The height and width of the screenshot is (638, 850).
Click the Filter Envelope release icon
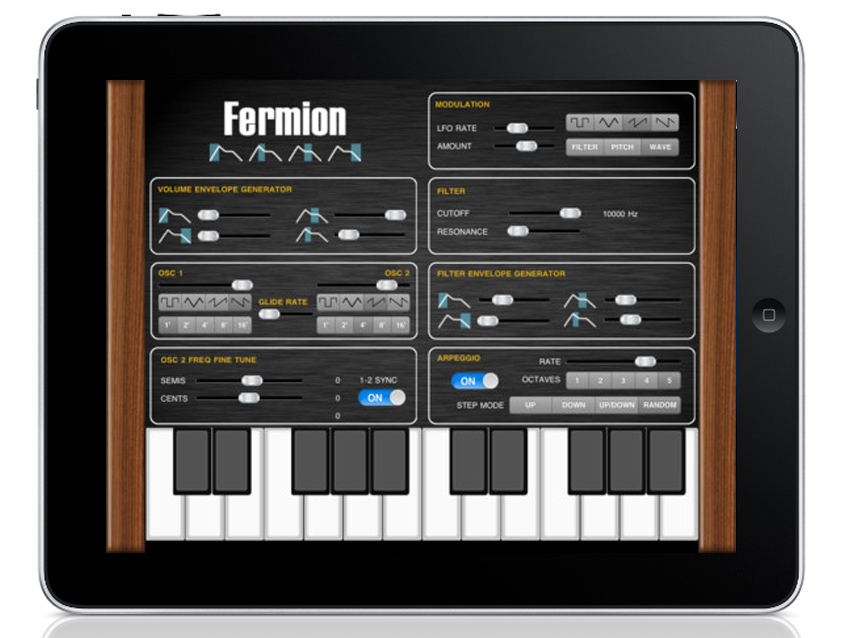coord(454,321)
